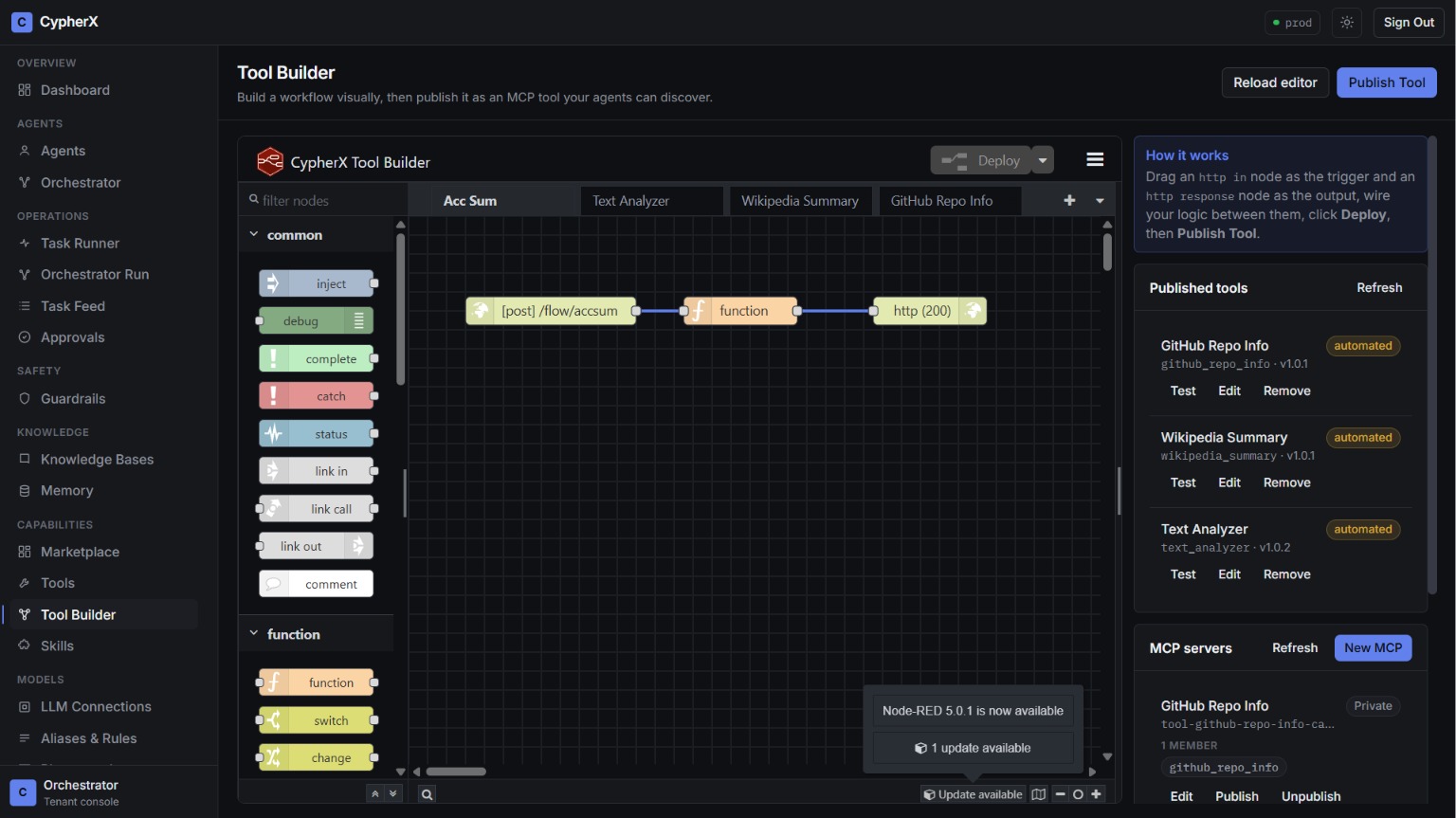The width and height of the screenshot is (1456, 818).
Task: Click the Sign Out button
Action: (1409, 23)
